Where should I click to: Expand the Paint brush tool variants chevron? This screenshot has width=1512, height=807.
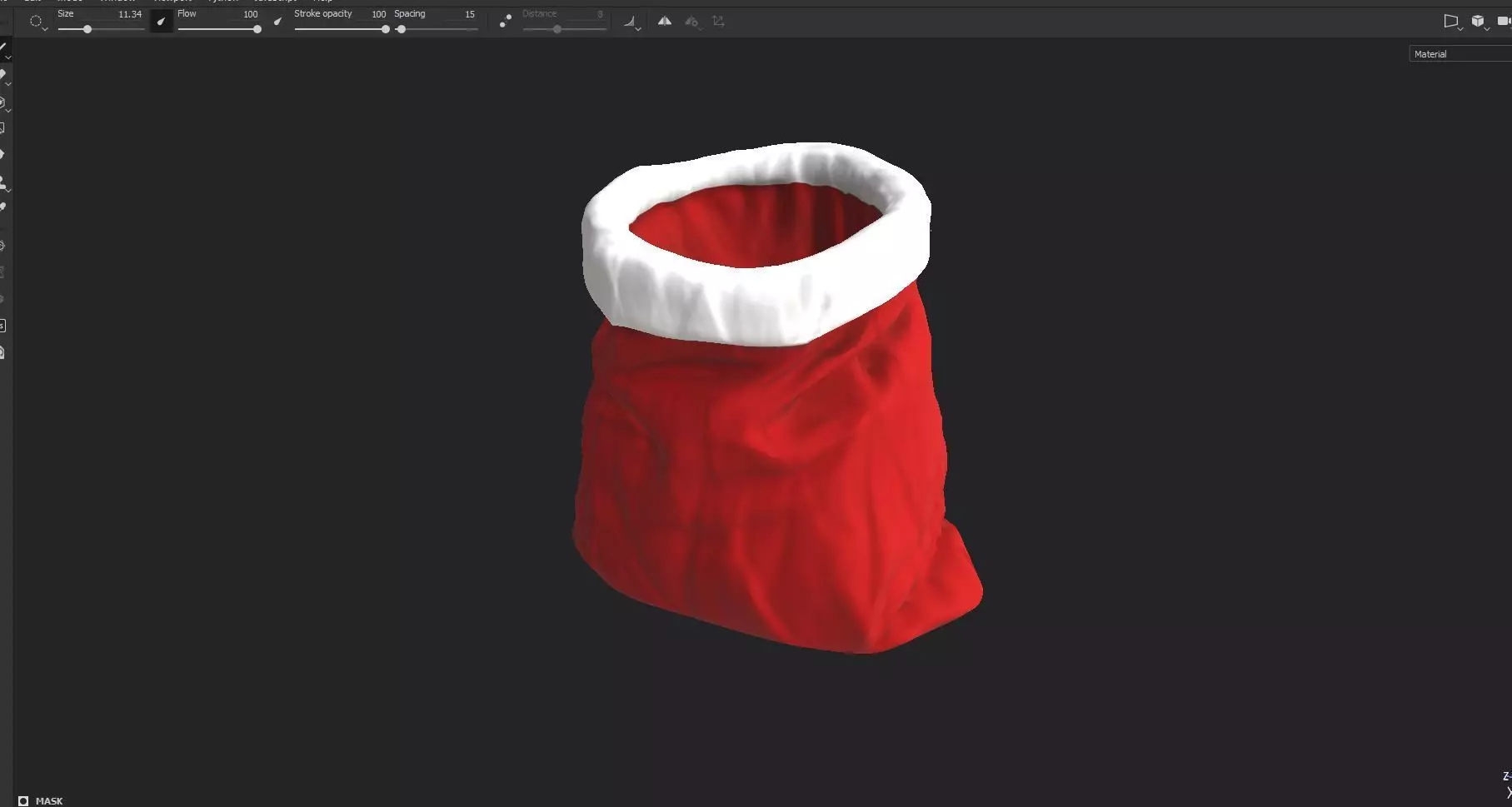(8, 57)
